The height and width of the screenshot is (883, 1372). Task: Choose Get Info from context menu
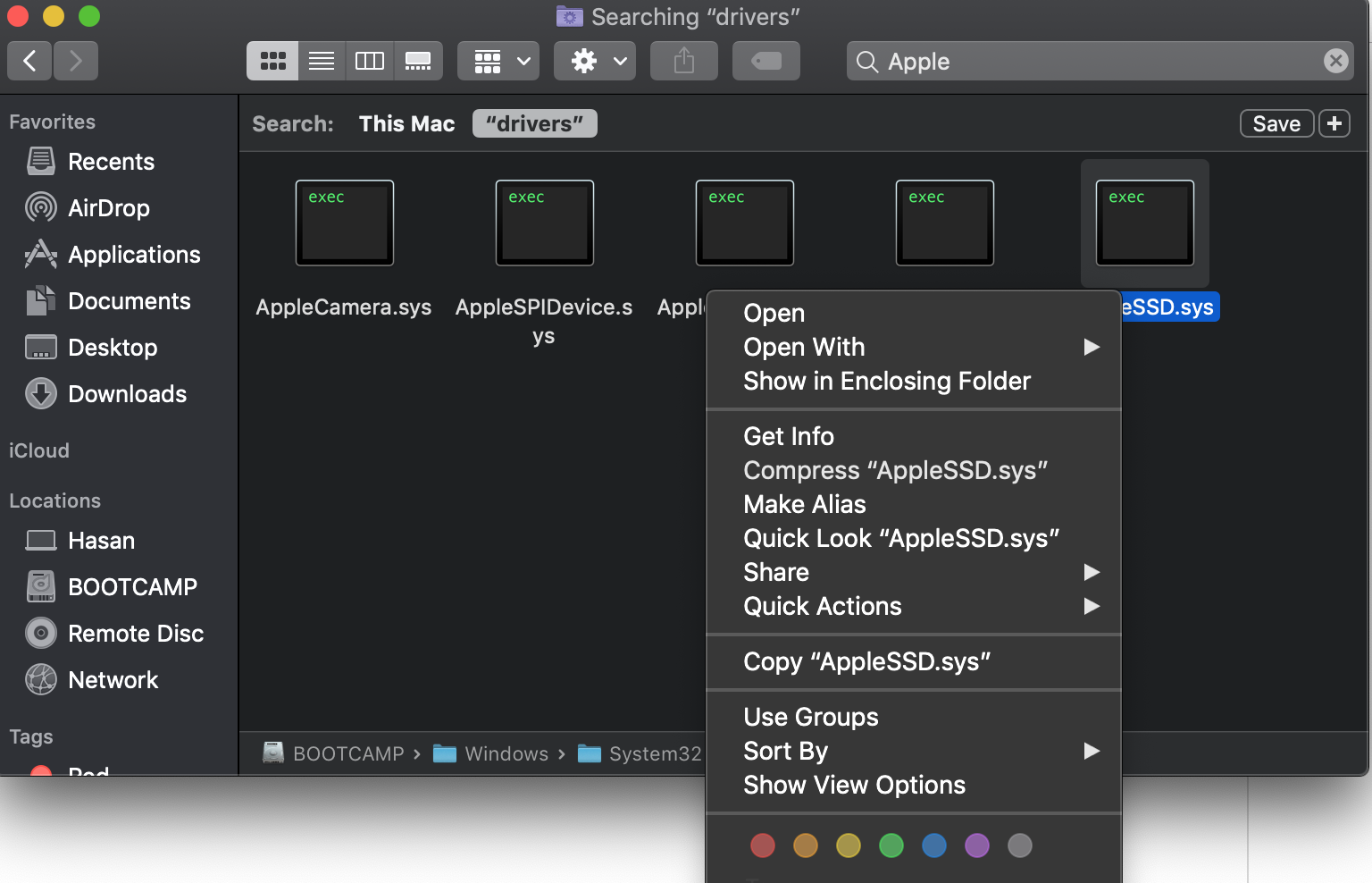pyautogui.click(x=913, y=436)
